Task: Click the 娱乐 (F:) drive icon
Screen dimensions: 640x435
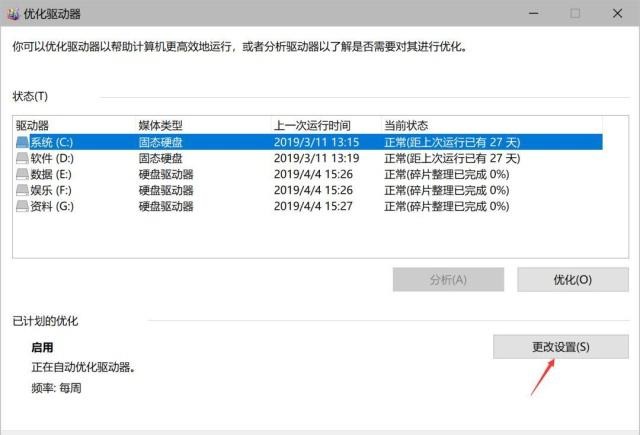Action: pos(22,190)
